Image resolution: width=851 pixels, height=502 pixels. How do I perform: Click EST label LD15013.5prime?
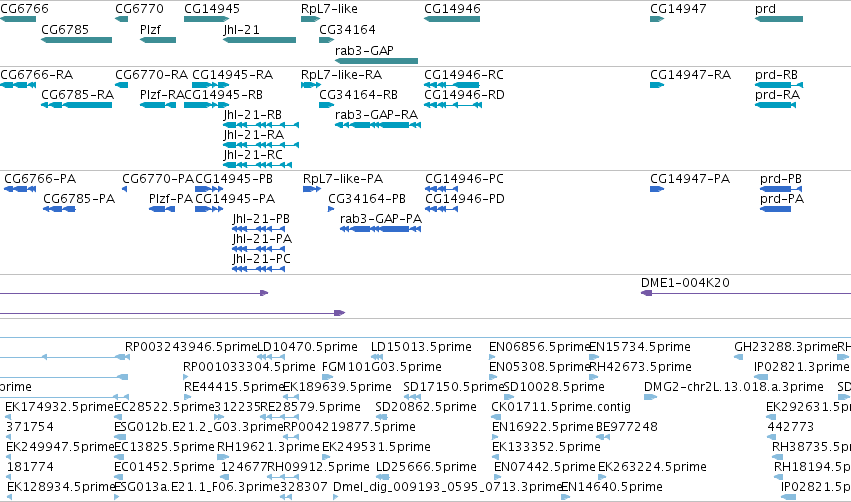coord(422,347)
